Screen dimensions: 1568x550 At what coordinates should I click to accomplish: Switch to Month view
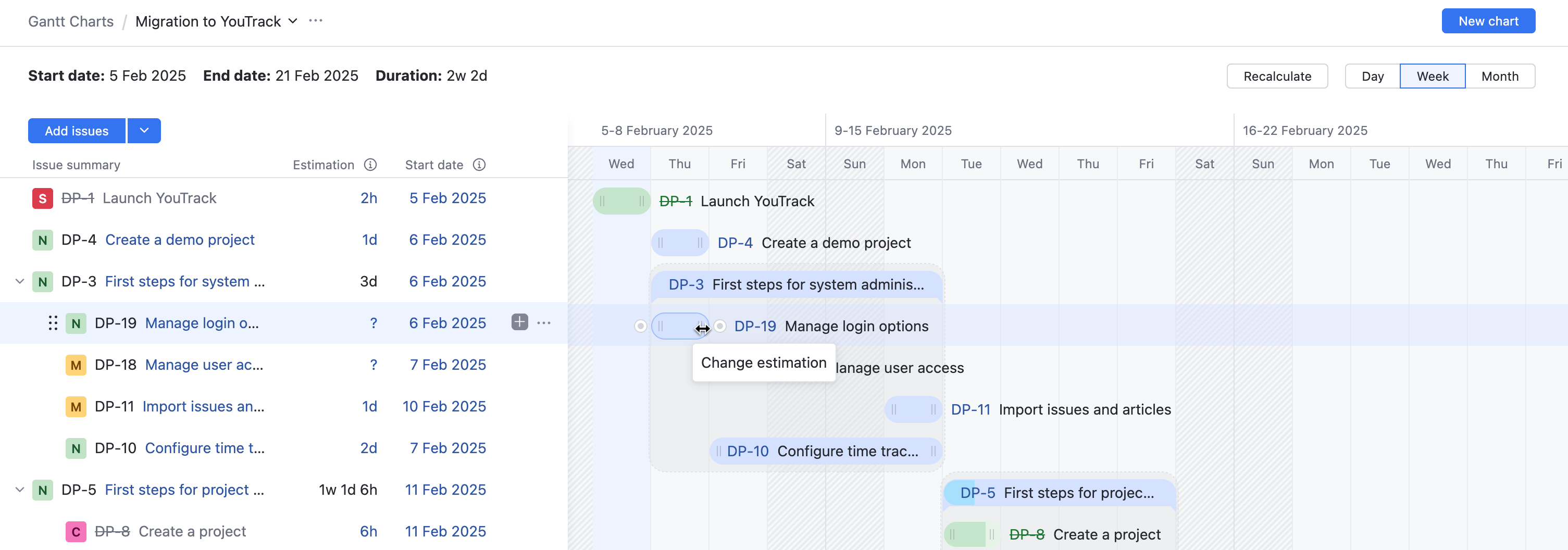pos(1500,76)
